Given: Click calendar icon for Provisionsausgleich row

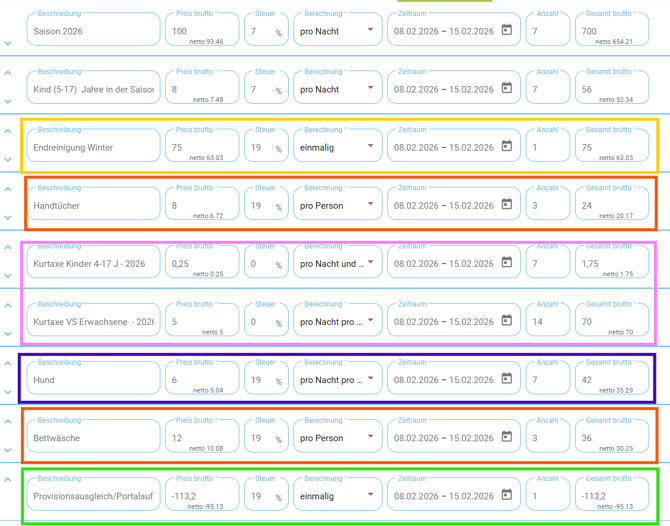Looking at the screenshot, I should [x=507, y=496].
